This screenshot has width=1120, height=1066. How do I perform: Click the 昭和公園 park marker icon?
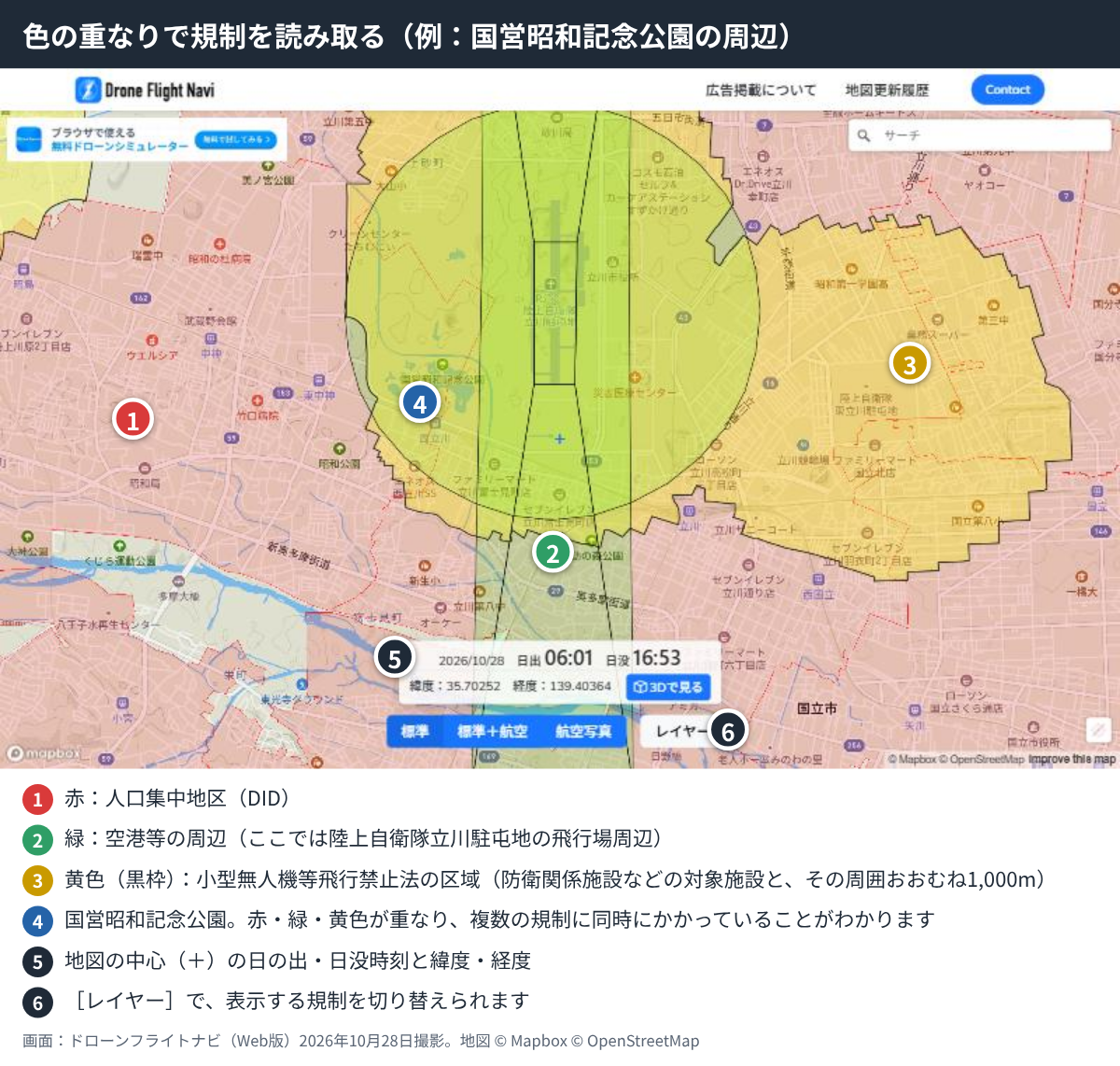[340, 449]
